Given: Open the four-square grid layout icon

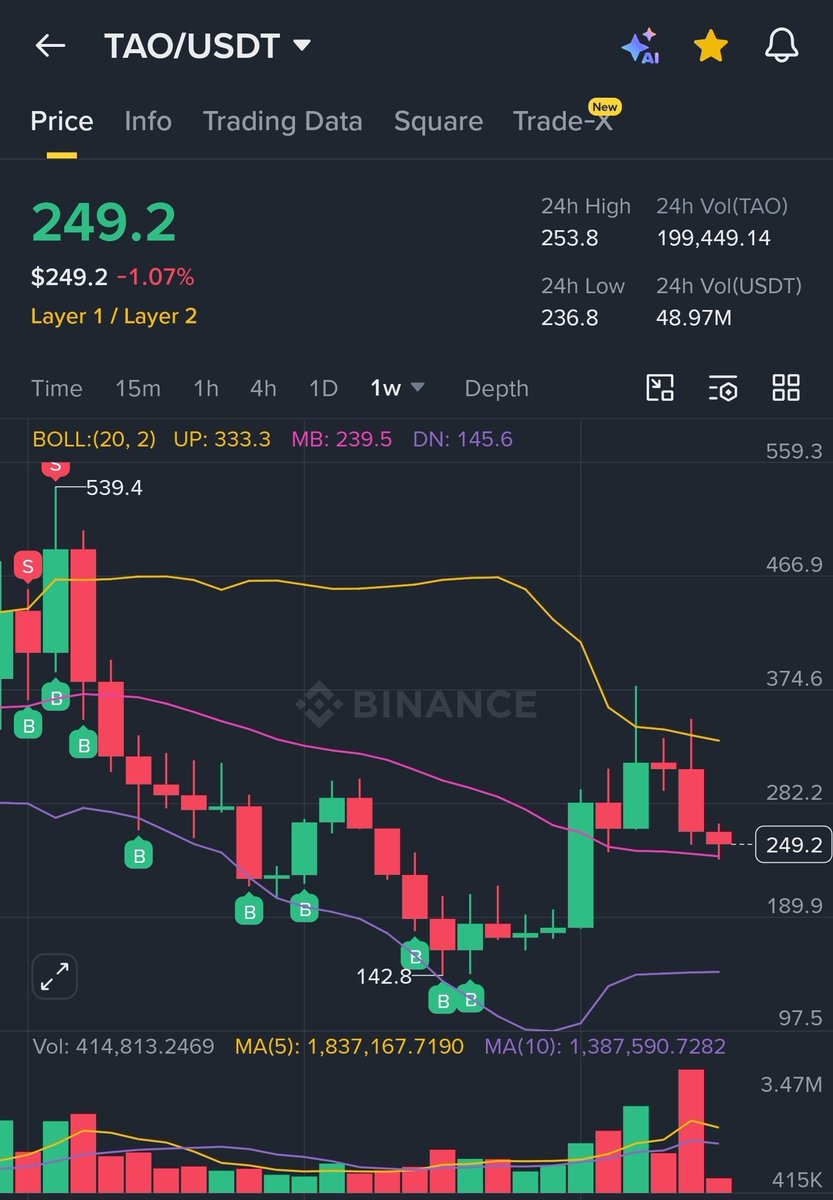Looking at the screenshot, I should click(786, 388).
